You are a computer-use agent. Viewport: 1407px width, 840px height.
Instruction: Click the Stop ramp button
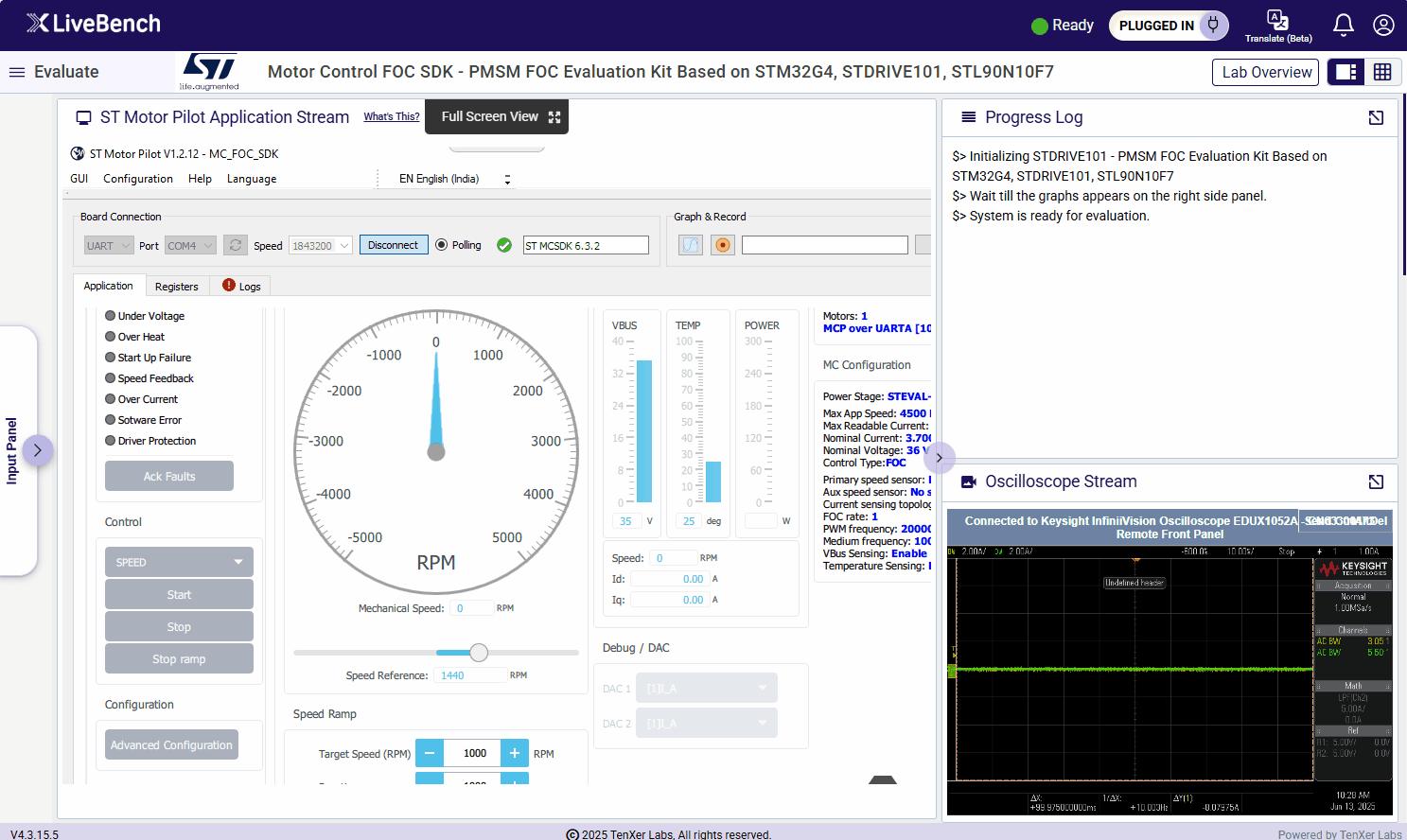[x=179, y=658]
